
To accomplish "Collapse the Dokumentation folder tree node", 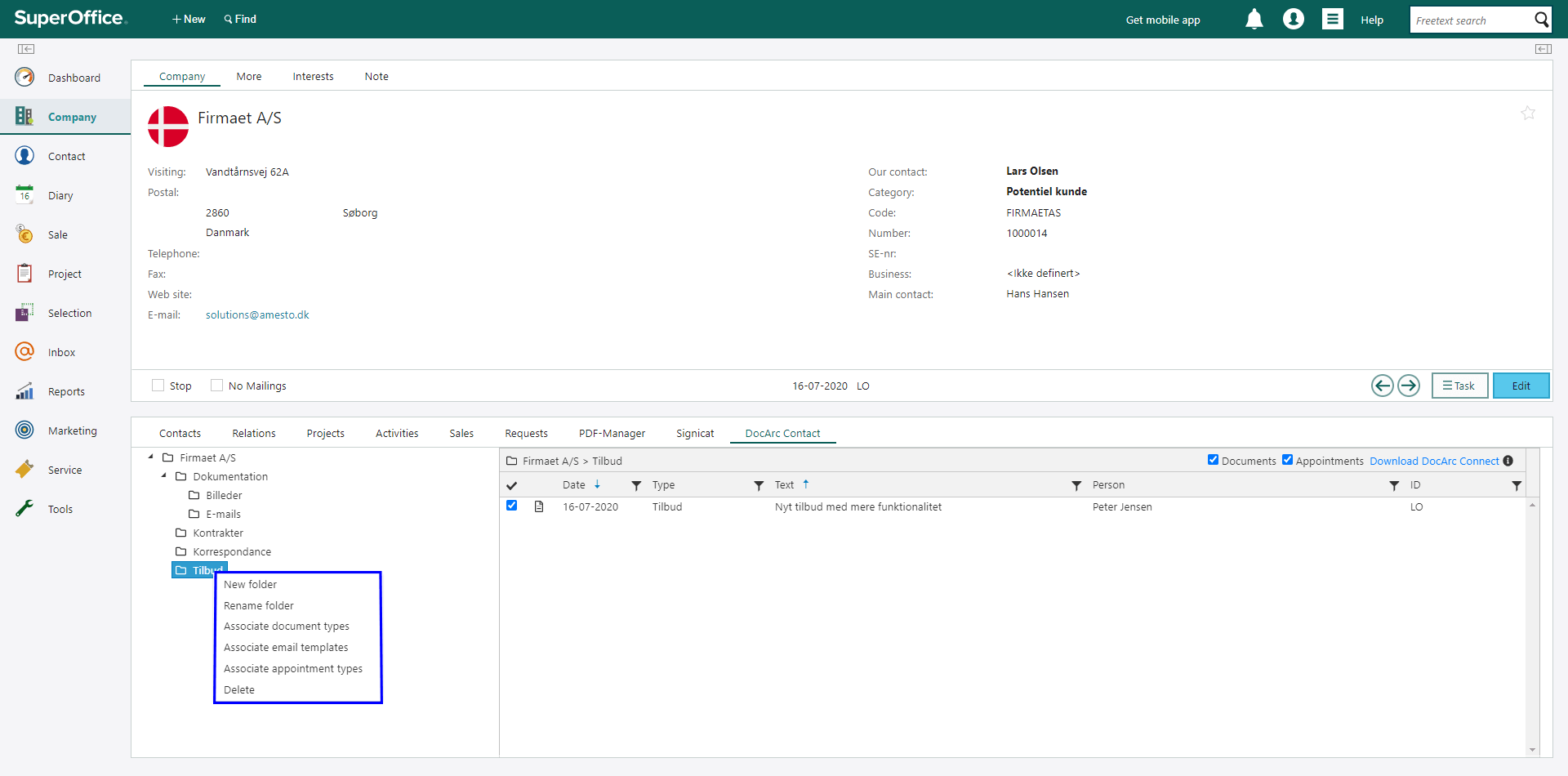I will click(x=164, y=476).
